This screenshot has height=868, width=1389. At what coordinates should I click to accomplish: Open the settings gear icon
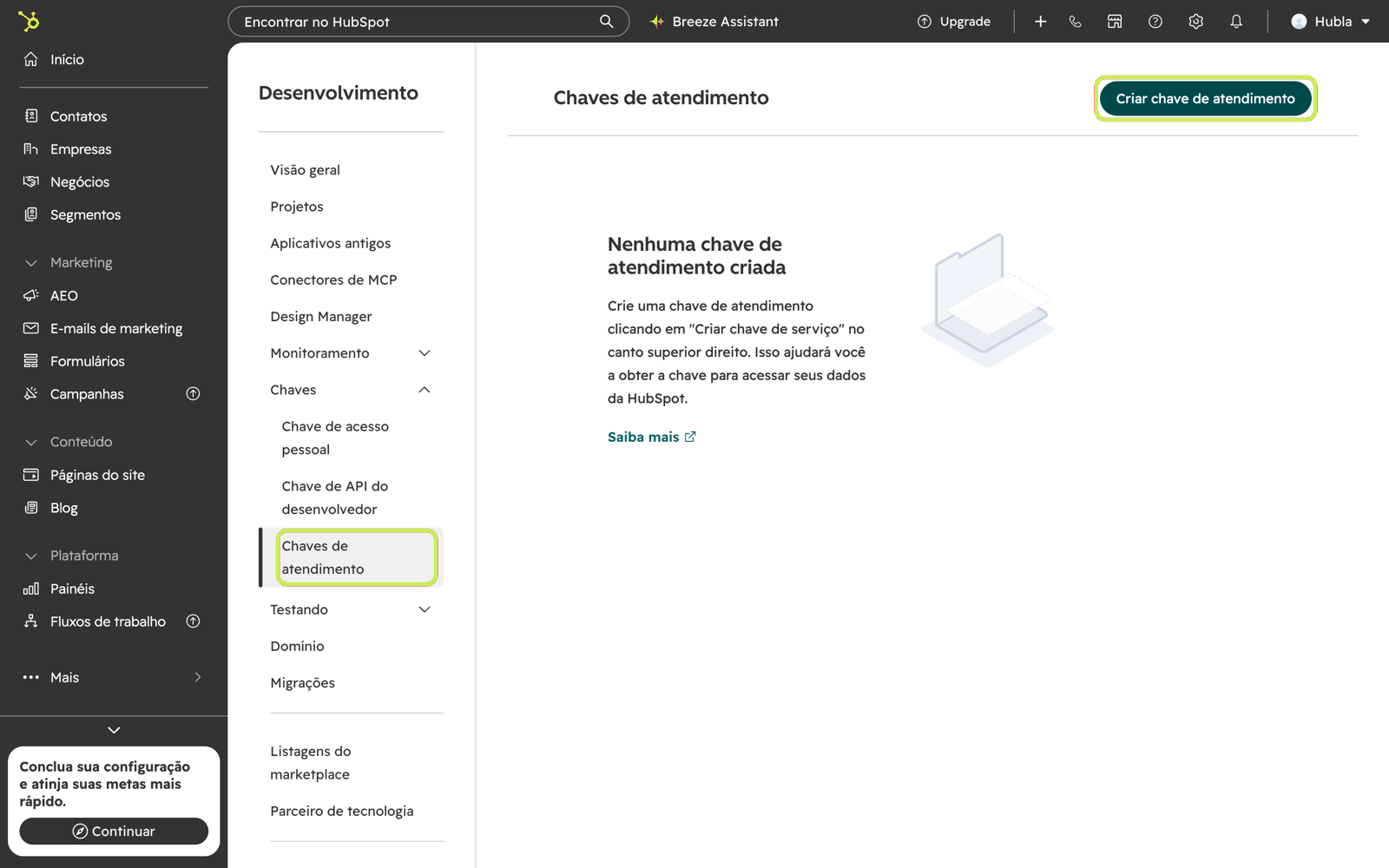coord(1196,22)
